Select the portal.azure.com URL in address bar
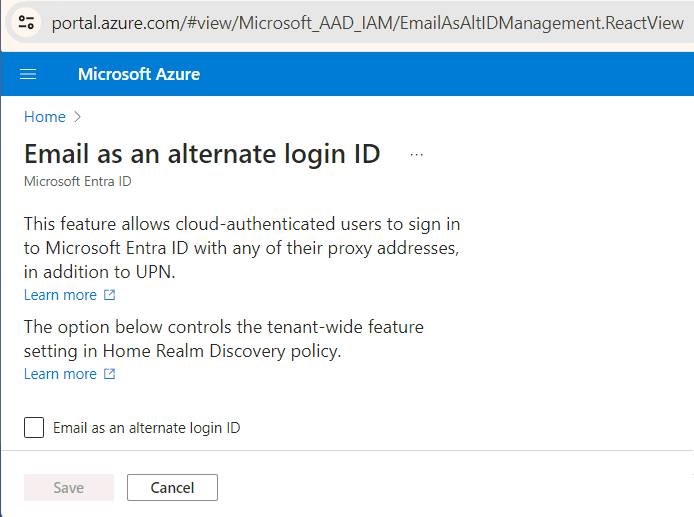694x517 pixels. pos(367,23)
